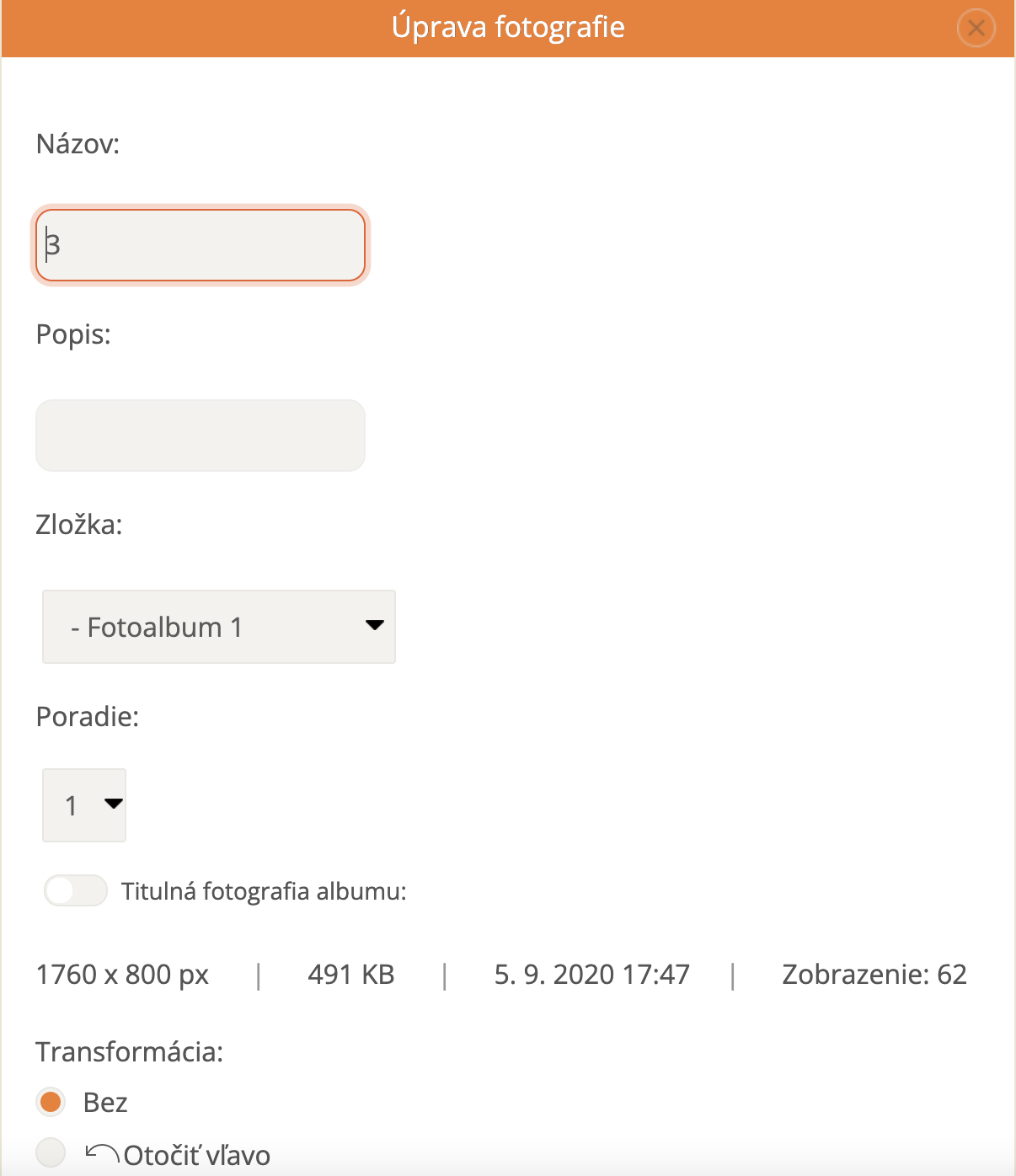Click the Úprava fotografie title bar
Viewport: 1016px width, 1176px height.
click(508, 28)
